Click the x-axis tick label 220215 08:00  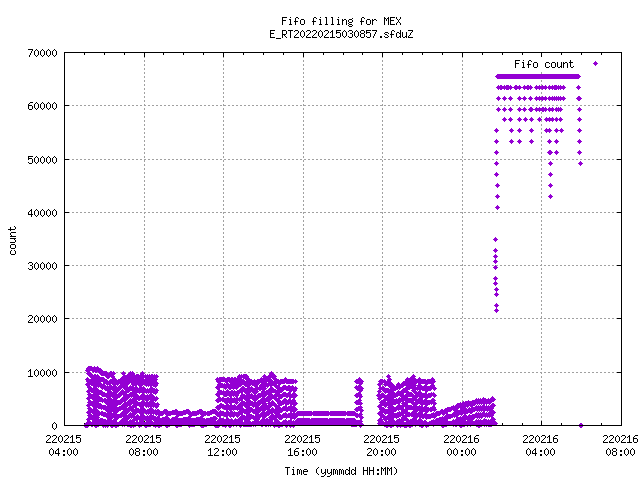143,445
